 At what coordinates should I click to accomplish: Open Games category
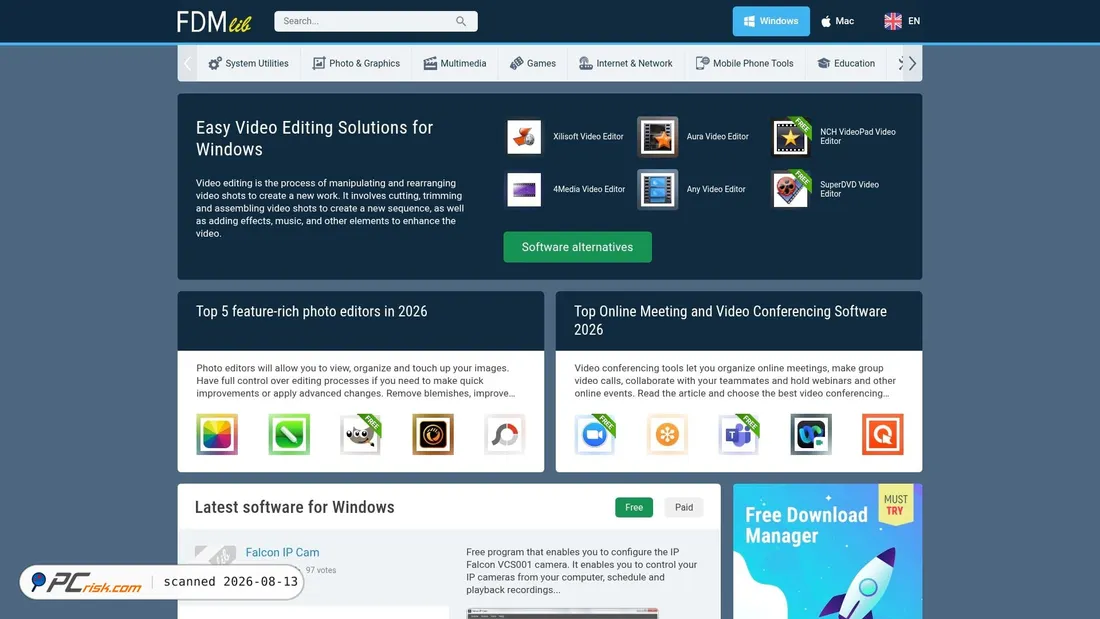point(532,63)
